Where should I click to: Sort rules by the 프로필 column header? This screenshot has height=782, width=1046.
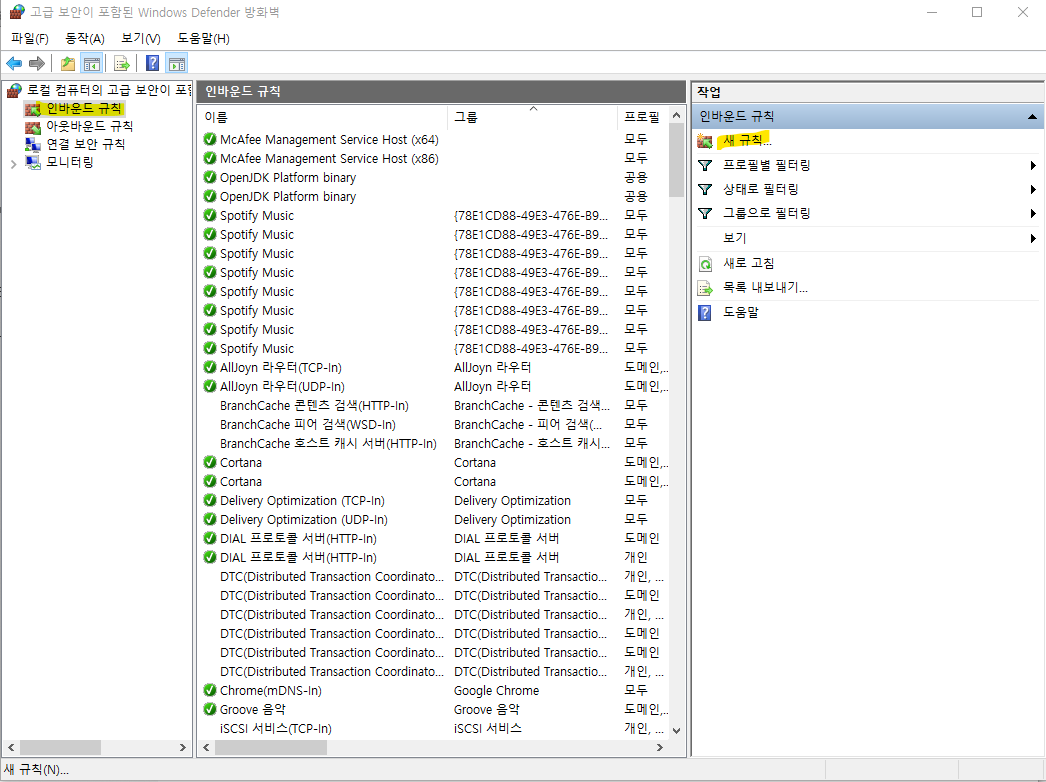(x=642, y=117)
